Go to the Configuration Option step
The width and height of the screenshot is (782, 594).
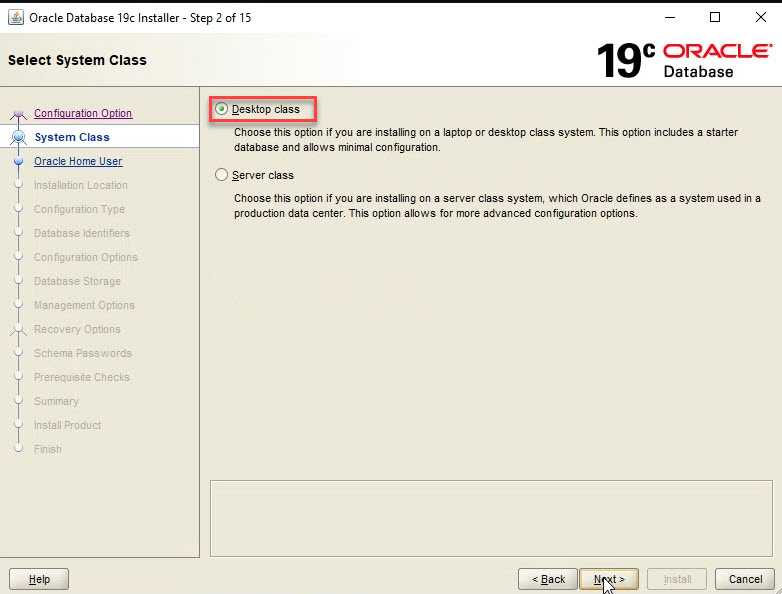(83, 113)
